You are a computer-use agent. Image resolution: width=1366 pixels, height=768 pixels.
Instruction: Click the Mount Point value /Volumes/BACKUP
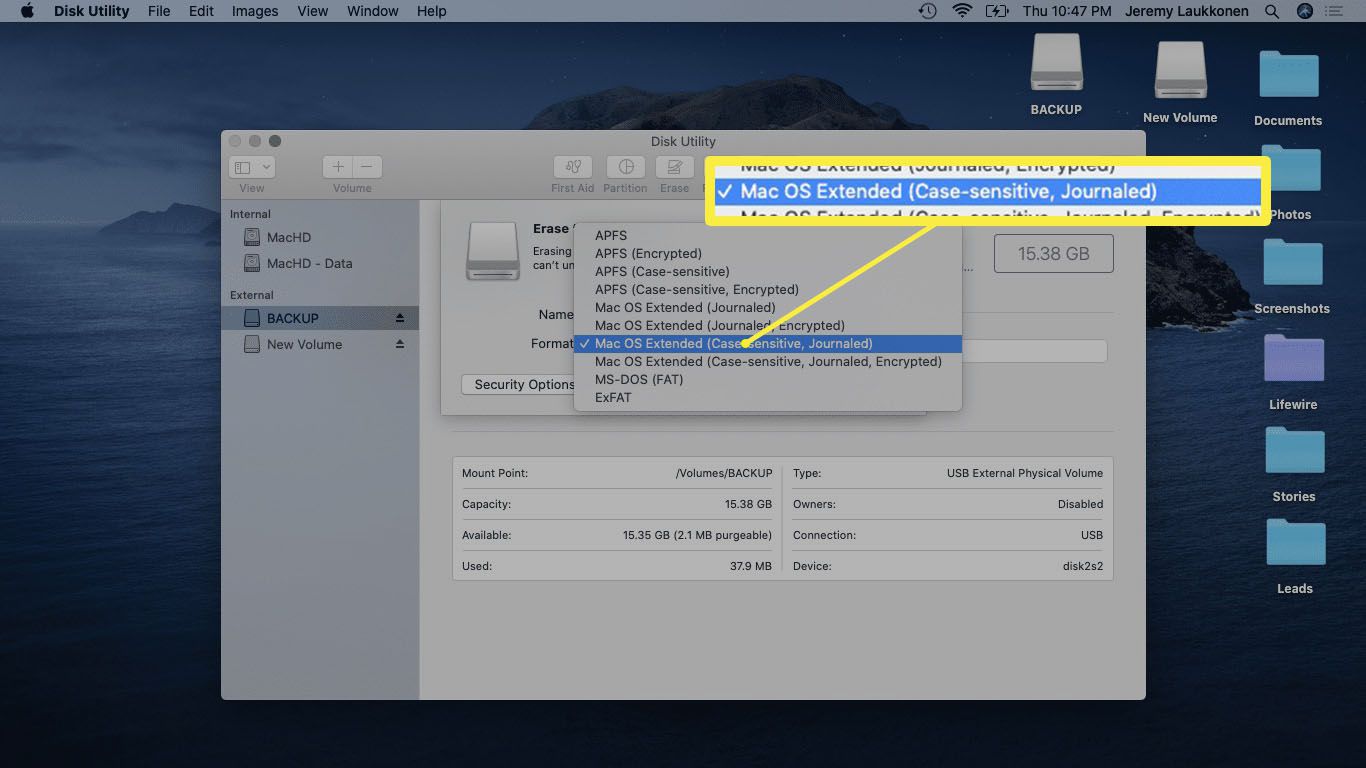[724, 473]
